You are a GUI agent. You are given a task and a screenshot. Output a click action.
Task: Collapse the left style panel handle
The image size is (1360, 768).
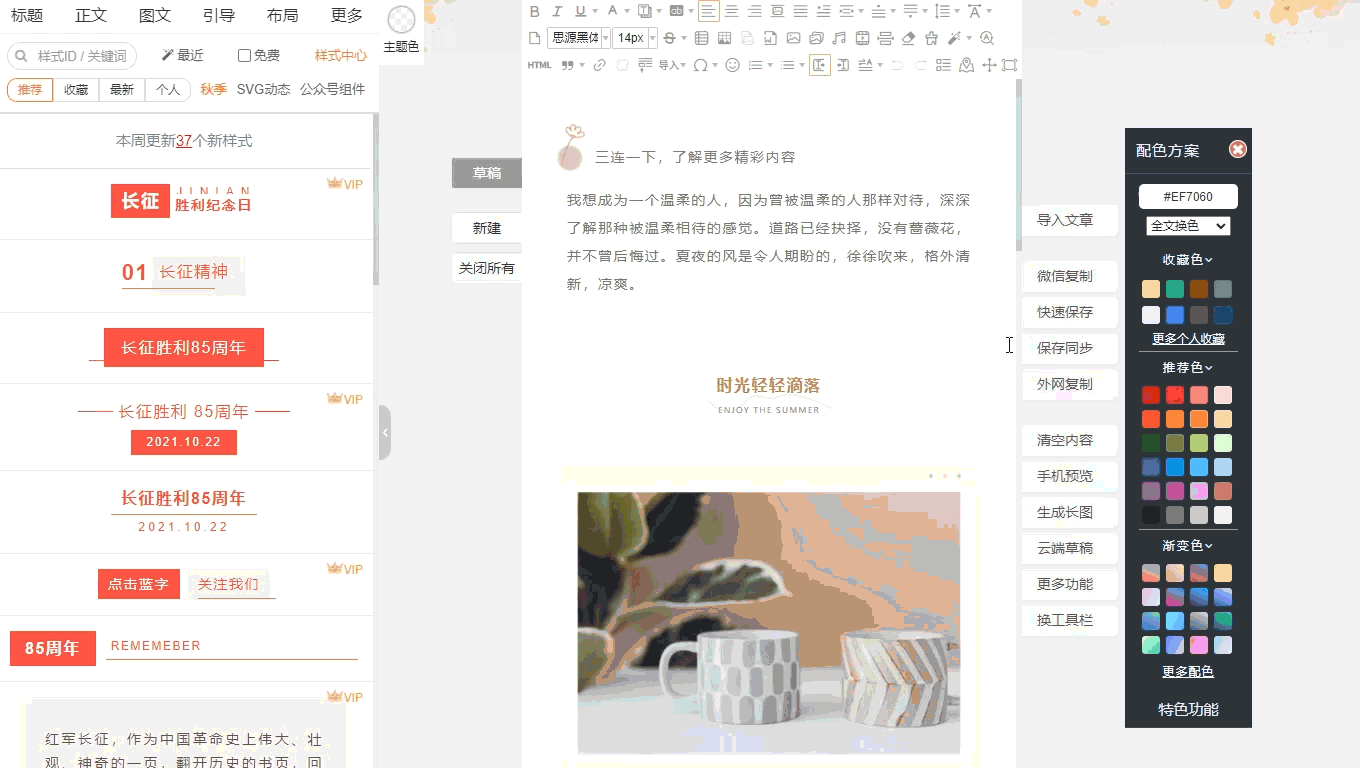(x=385, y=432)
